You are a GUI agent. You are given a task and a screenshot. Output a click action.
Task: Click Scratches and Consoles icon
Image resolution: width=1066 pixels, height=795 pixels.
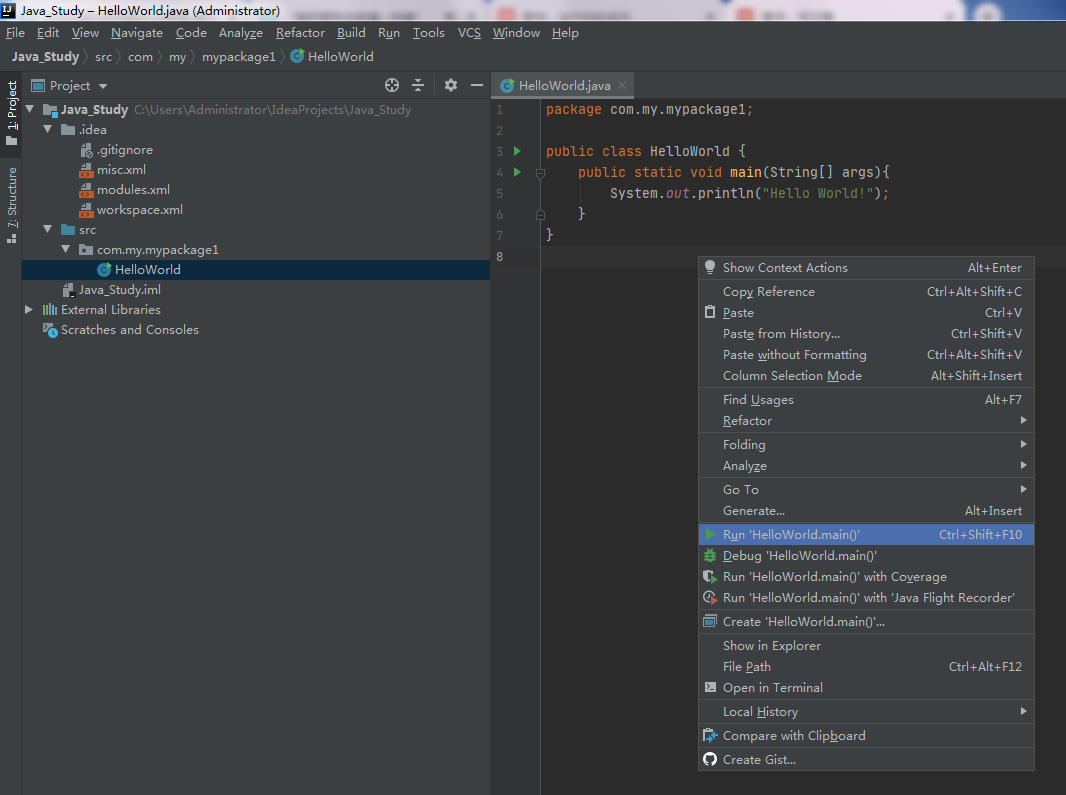(50, 330)
